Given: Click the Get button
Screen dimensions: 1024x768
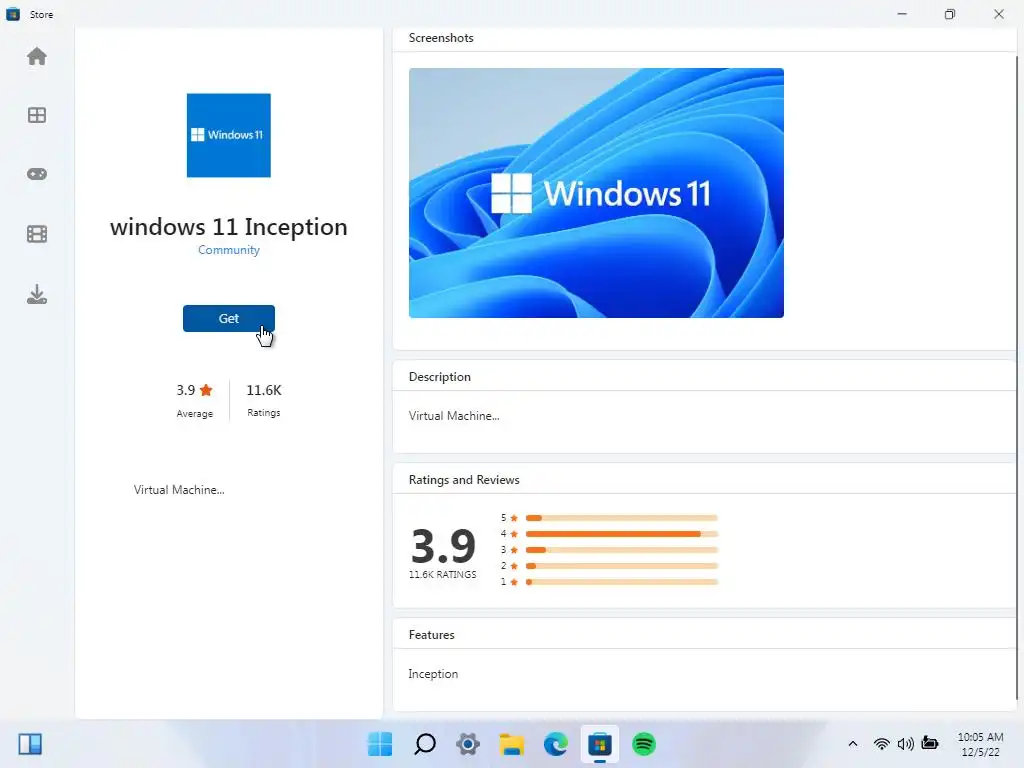Looking at the screenshot, I should (x=229, y=319).
